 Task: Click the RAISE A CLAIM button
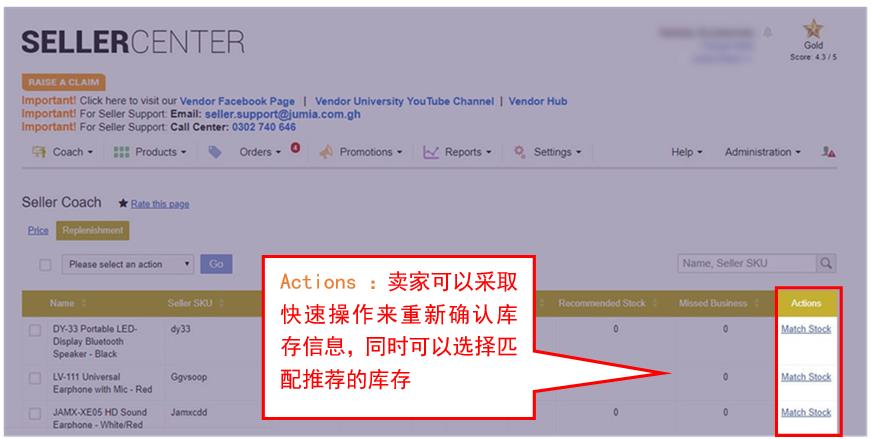tap(63, 82)
